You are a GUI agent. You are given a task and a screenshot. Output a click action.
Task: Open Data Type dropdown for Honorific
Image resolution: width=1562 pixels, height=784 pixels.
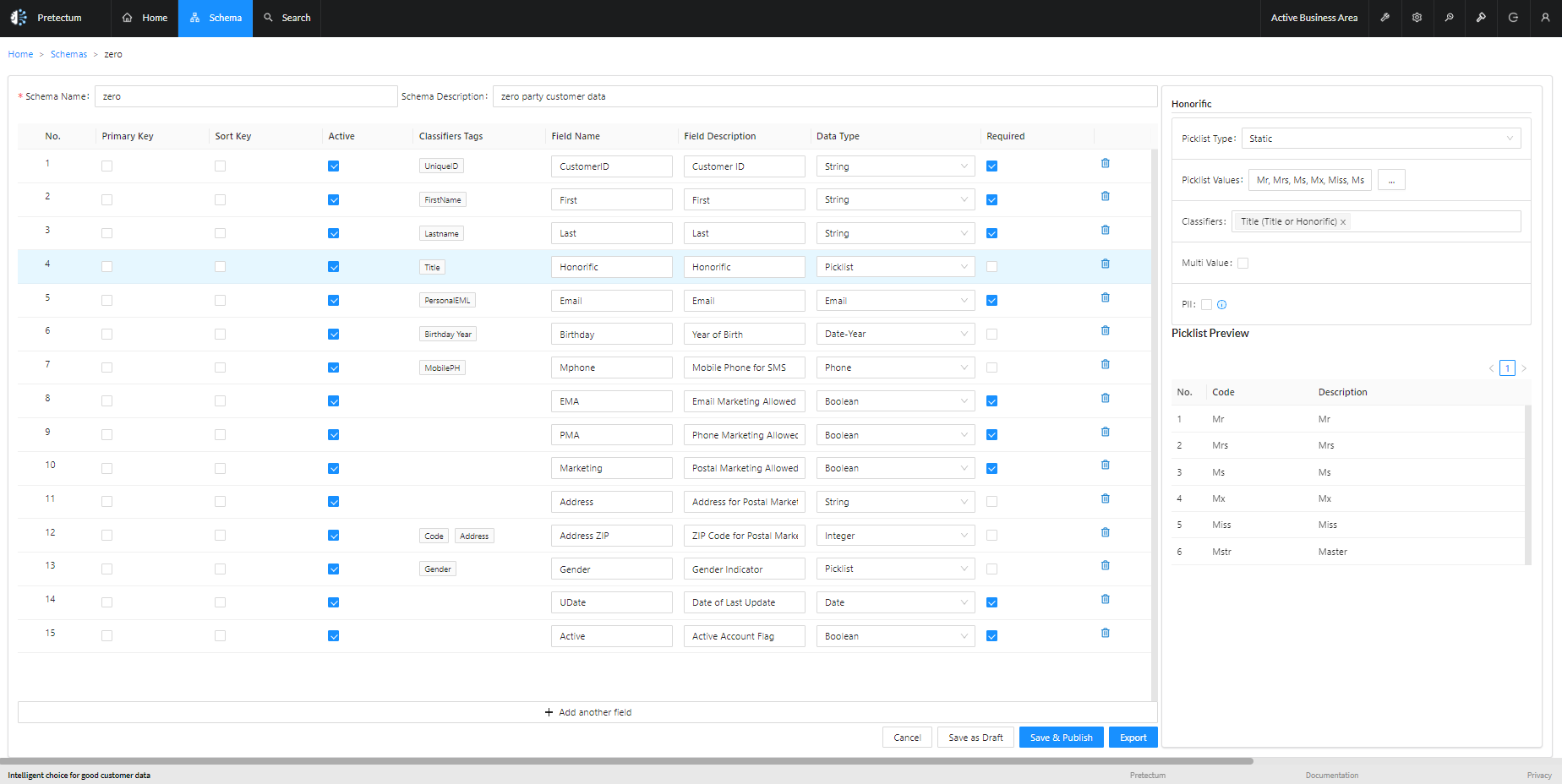(x=895, y=267)
